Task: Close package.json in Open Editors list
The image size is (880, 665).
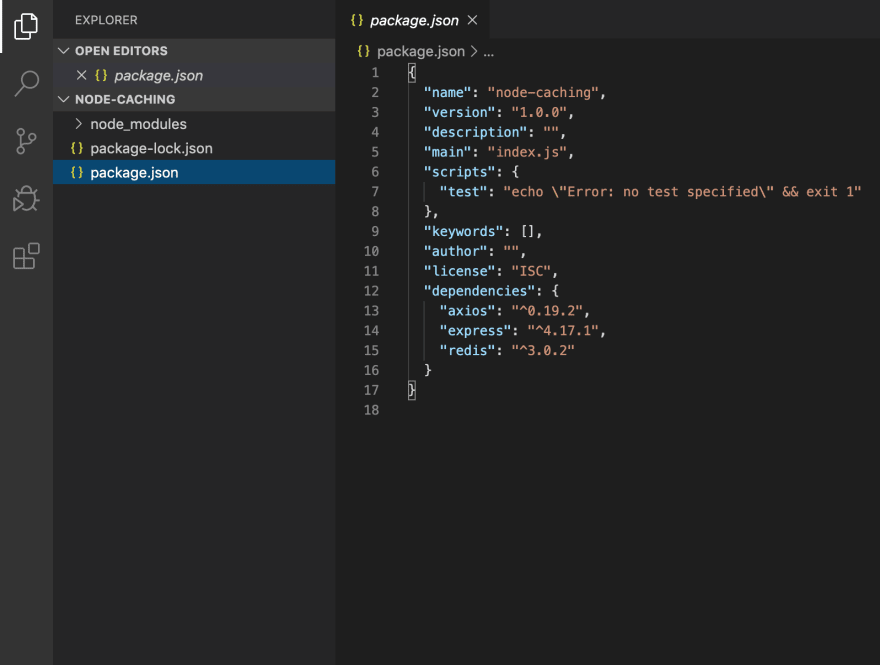Action: pyautogui.click(x=81, y=75)
